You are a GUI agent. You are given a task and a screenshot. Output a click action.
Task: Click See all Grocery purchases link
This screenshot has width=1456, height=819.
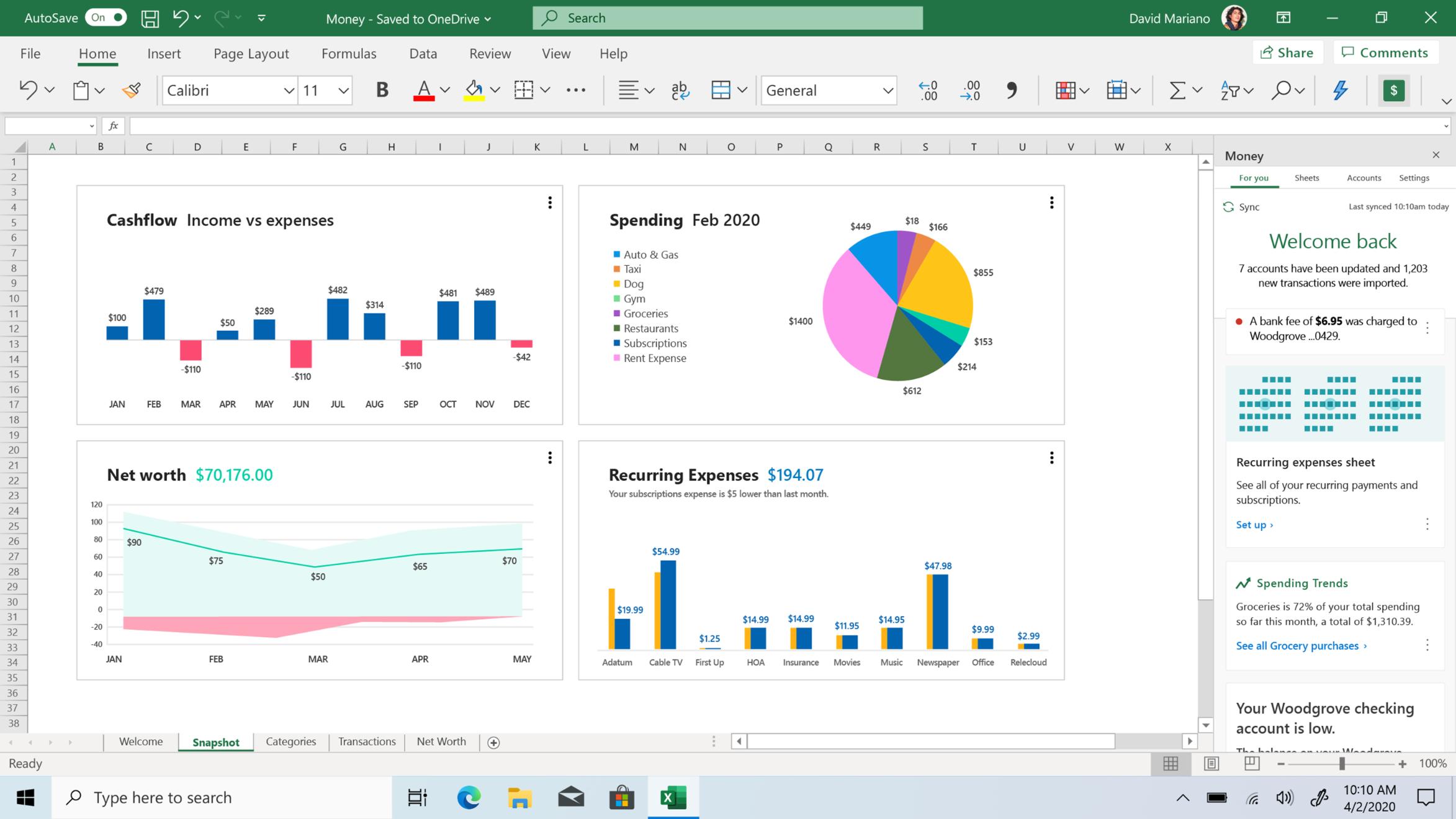tap(1298, 645)
